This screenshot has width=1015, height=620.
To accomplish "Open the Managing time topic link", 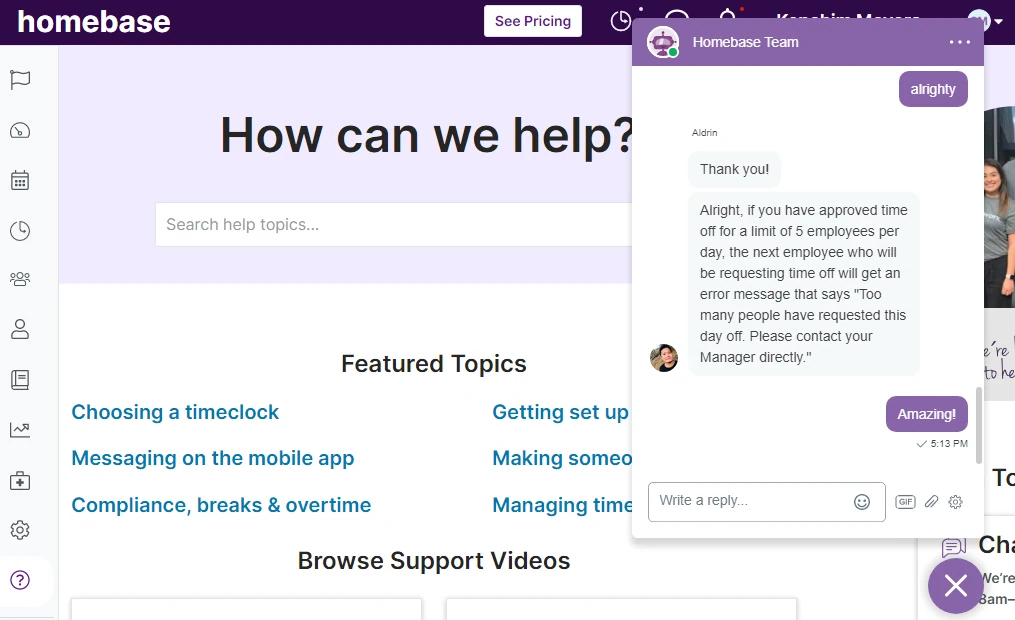I will click(563, 505).
